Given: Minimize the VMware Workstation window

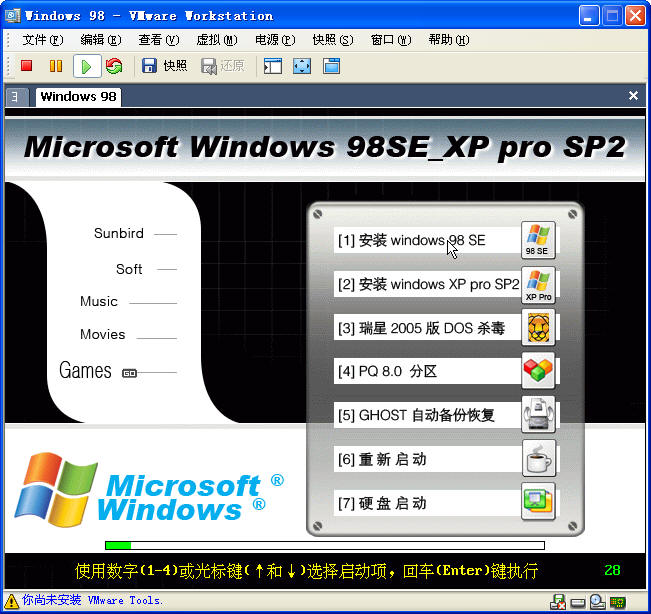Looking at the screenshot, I should pyautogui.click(x=589, y=16).
